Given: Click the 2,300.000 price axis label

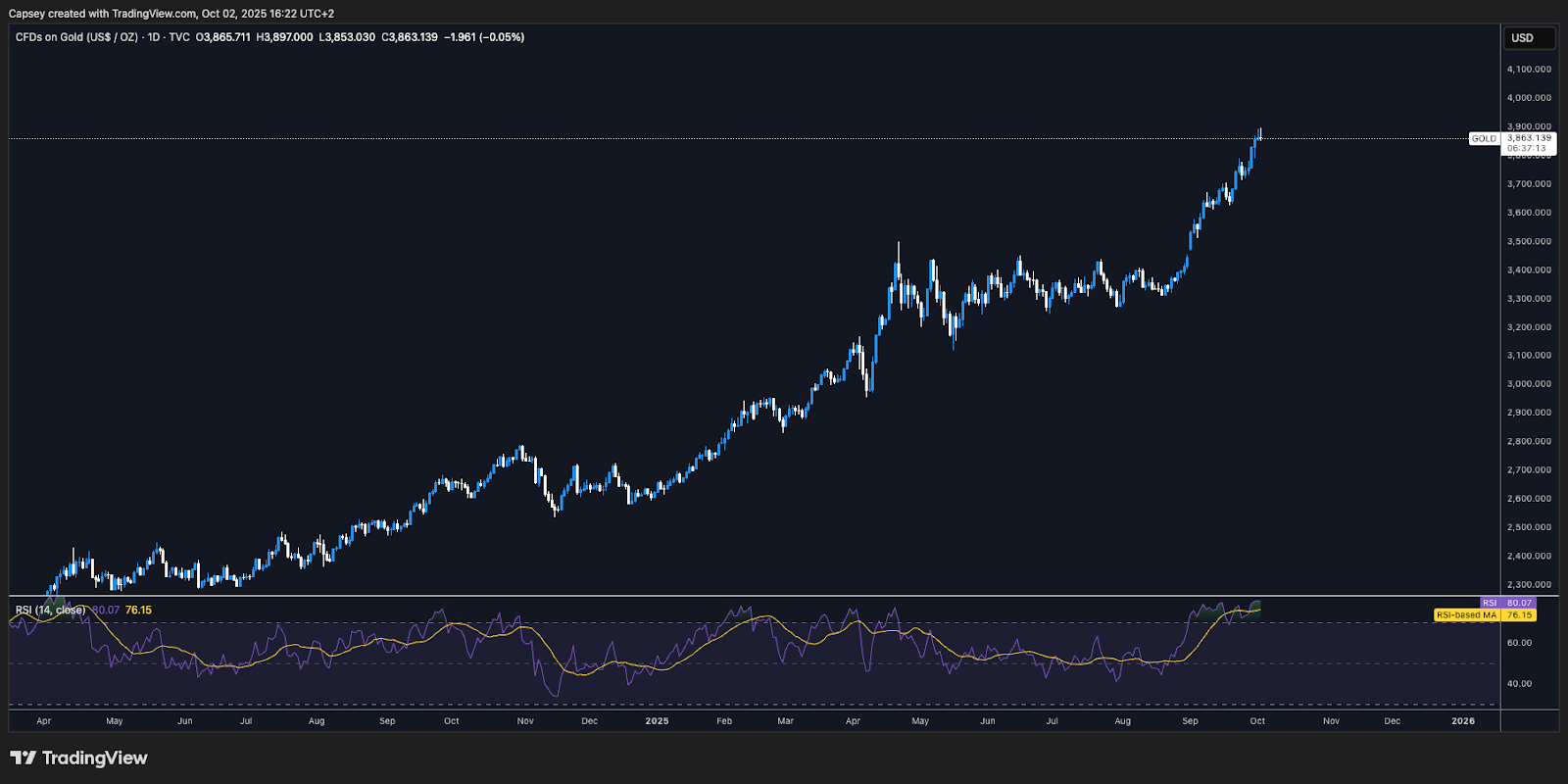Looking at the screenshot, I should pos(1529,584).
